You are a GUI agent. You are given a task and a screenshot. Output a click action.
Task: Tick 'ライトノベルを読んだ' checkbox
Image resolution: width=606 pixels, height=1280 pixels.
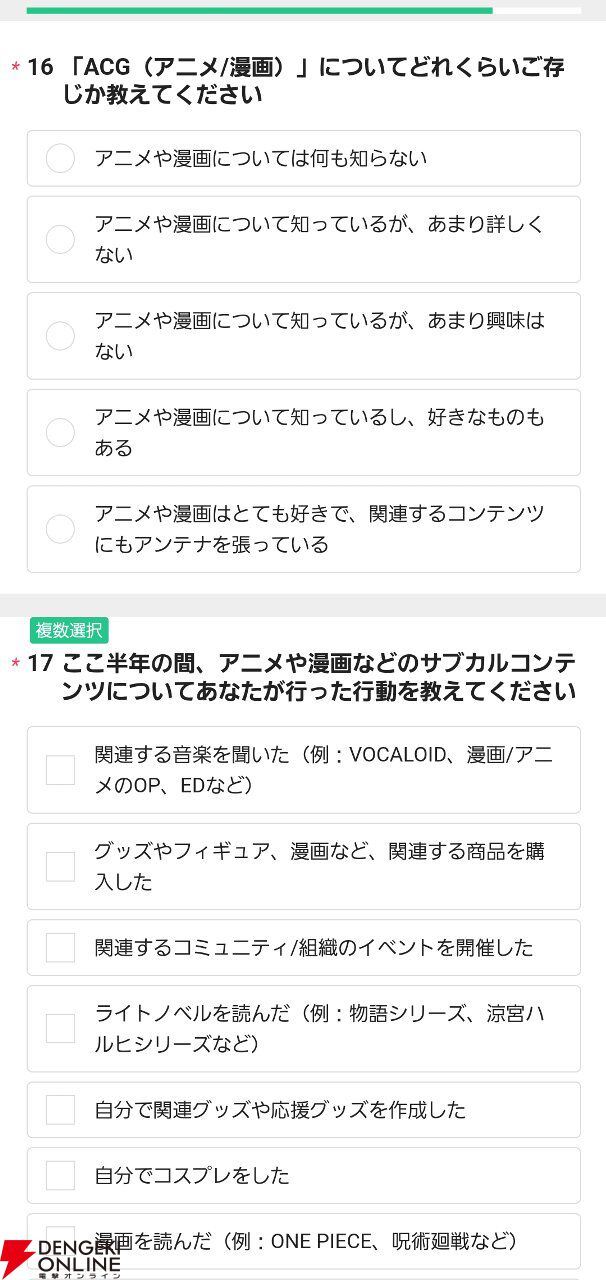click(x=303, y=1028)
